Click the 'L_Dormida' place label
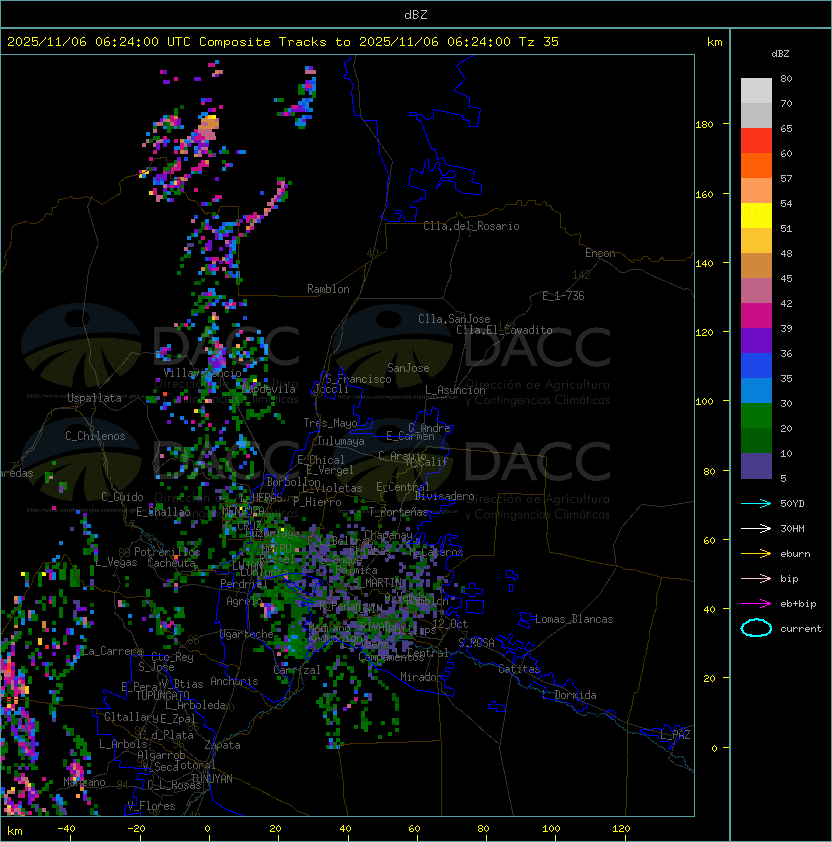Screen dimensions: 832x842 coord(569,695)
